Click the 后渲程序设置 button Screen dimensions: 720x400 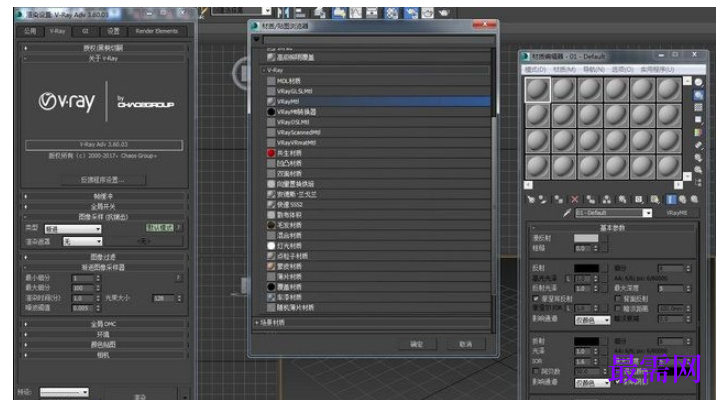103,180
